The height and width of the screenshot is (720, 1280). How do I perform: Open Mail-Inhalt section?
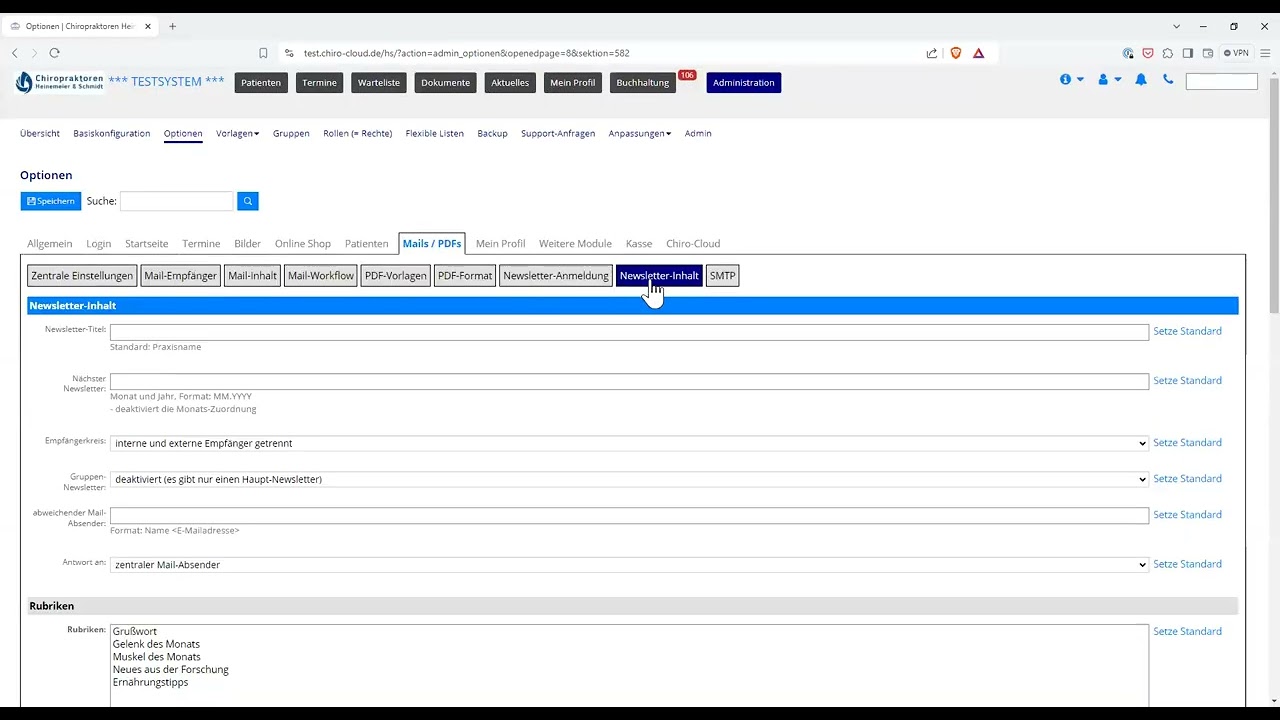point(252,276)
